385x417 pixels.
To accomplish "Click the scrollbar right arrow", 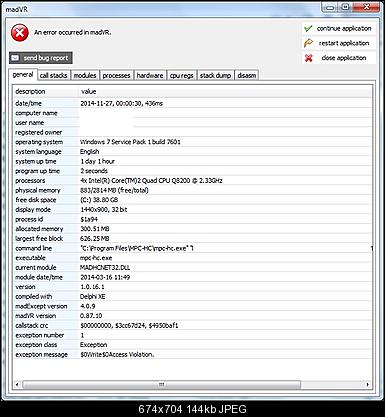I will [x=368, y=384].
